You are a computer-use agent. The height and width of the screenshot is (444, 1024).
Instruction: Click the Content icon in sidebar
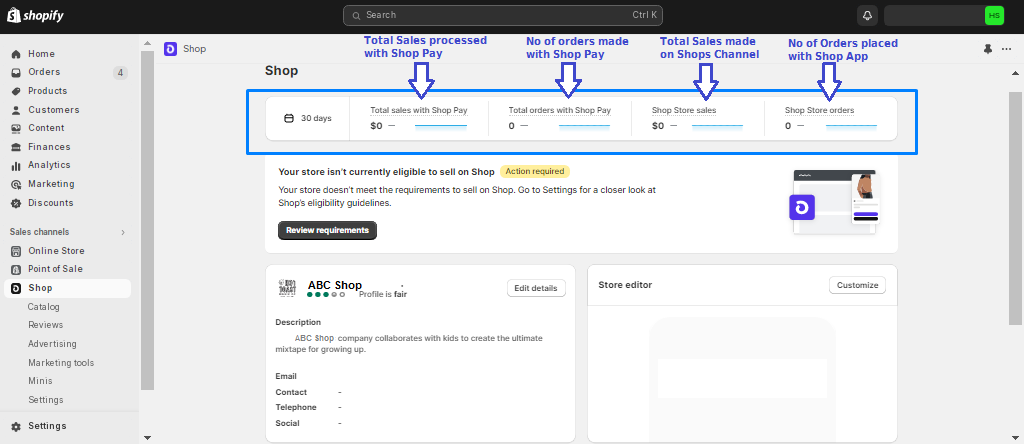coord(16,128)
